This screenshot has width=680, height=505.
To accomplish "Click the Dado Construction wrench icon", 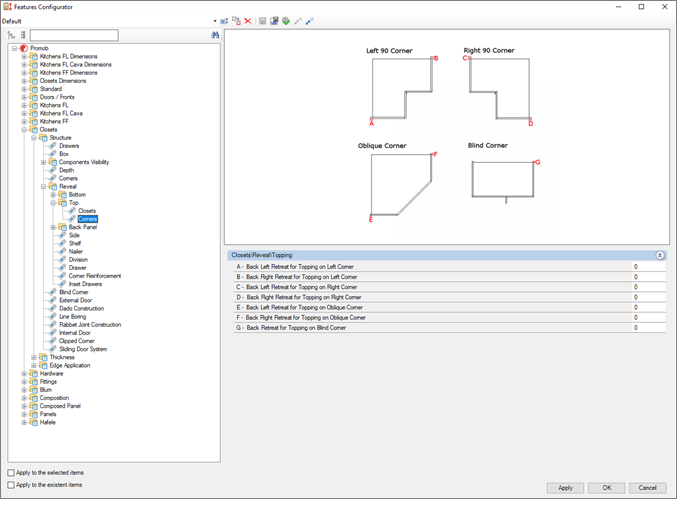I will pos(53,309).
